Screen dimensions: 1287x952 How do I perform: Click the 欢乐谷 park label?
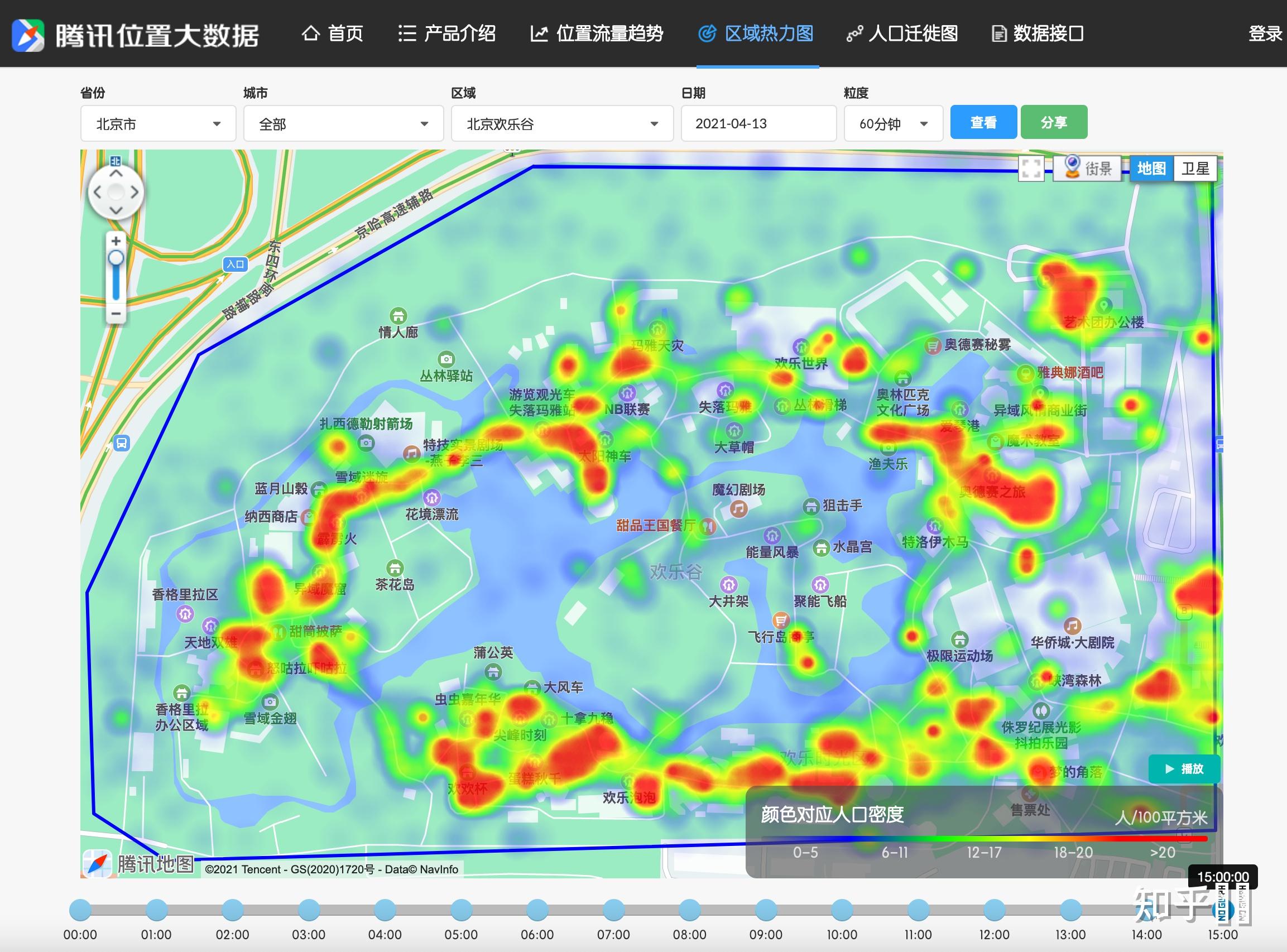coord(675,571)
